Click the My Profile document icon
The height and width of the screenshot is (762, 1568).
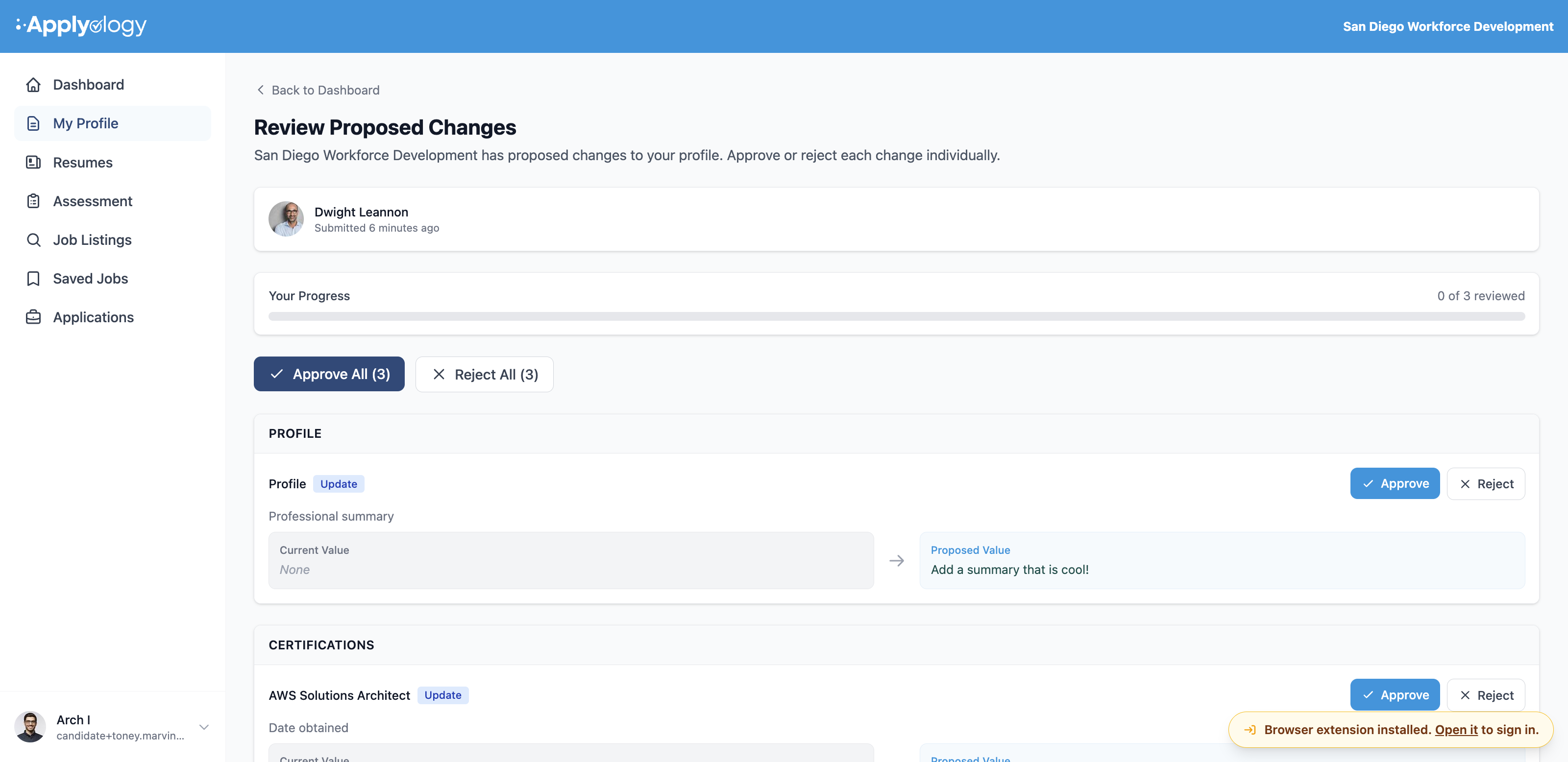pyautogui.click(x=33, y=123)
